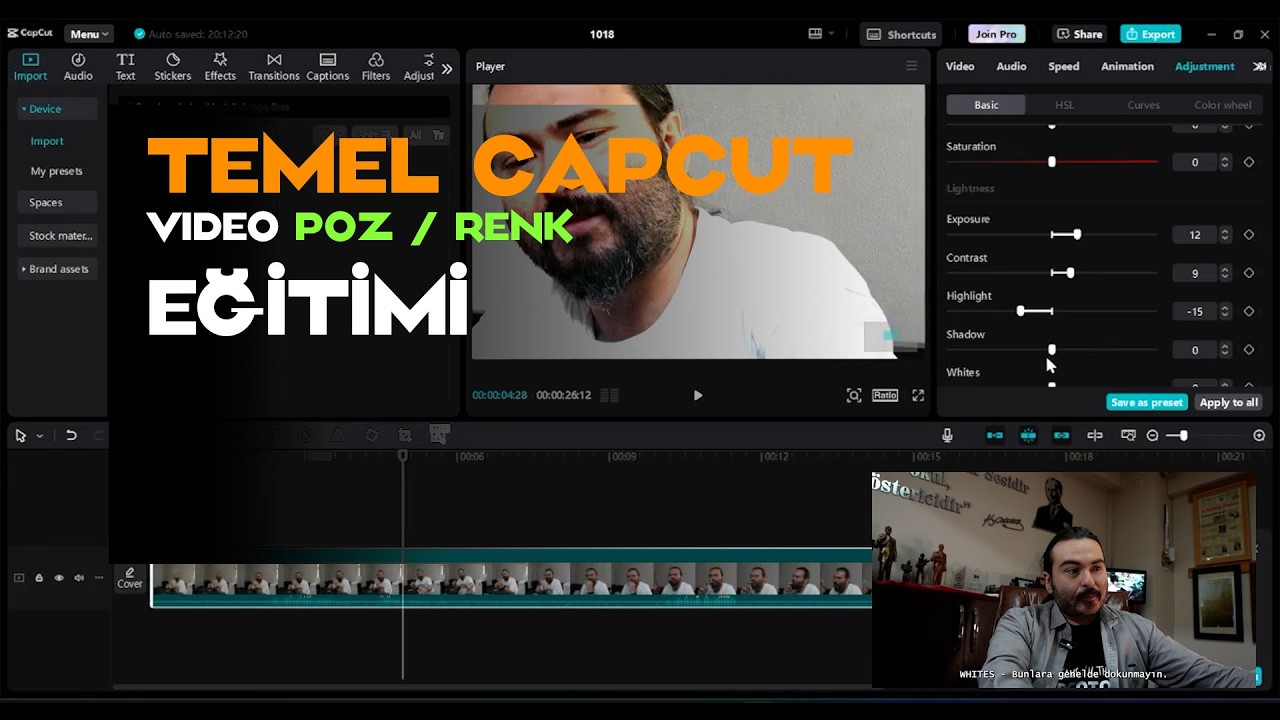Switch to the Audio inspector tab

click(1011, 66)
